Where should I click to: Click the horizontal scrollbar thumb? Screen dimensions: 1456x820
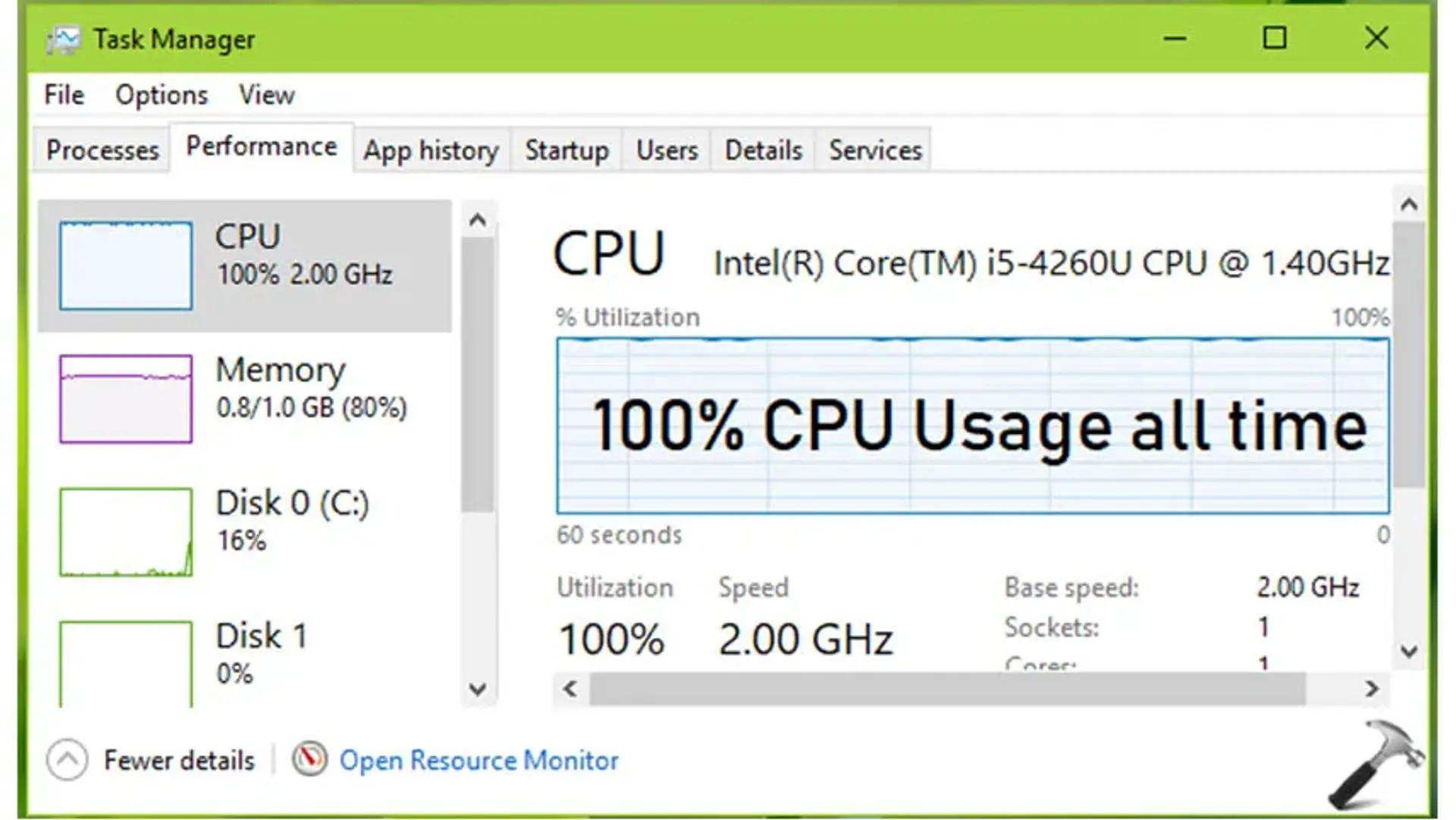click(x=948, y=689)
